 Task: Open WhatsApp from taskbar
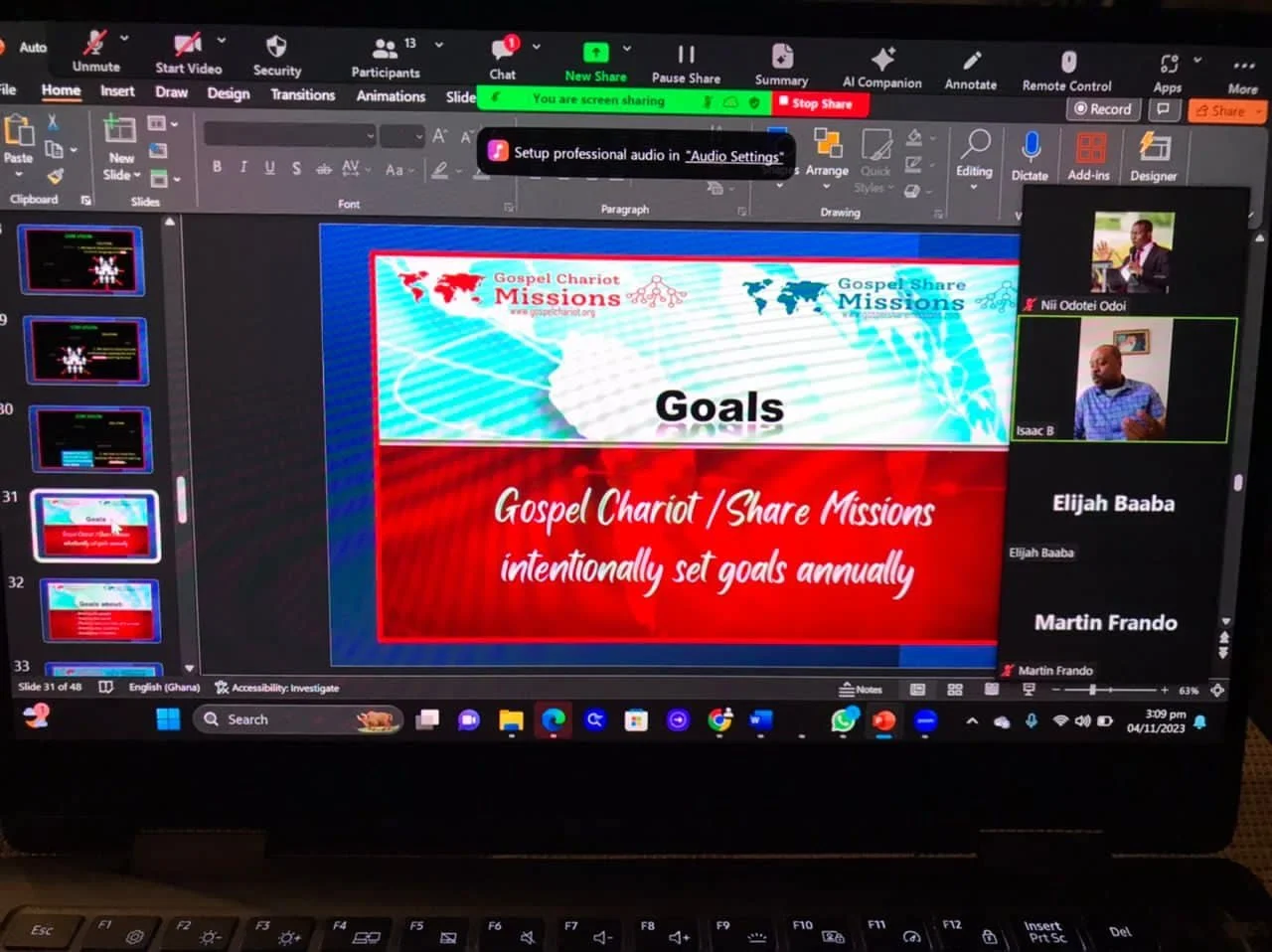[x=843, y=720]
